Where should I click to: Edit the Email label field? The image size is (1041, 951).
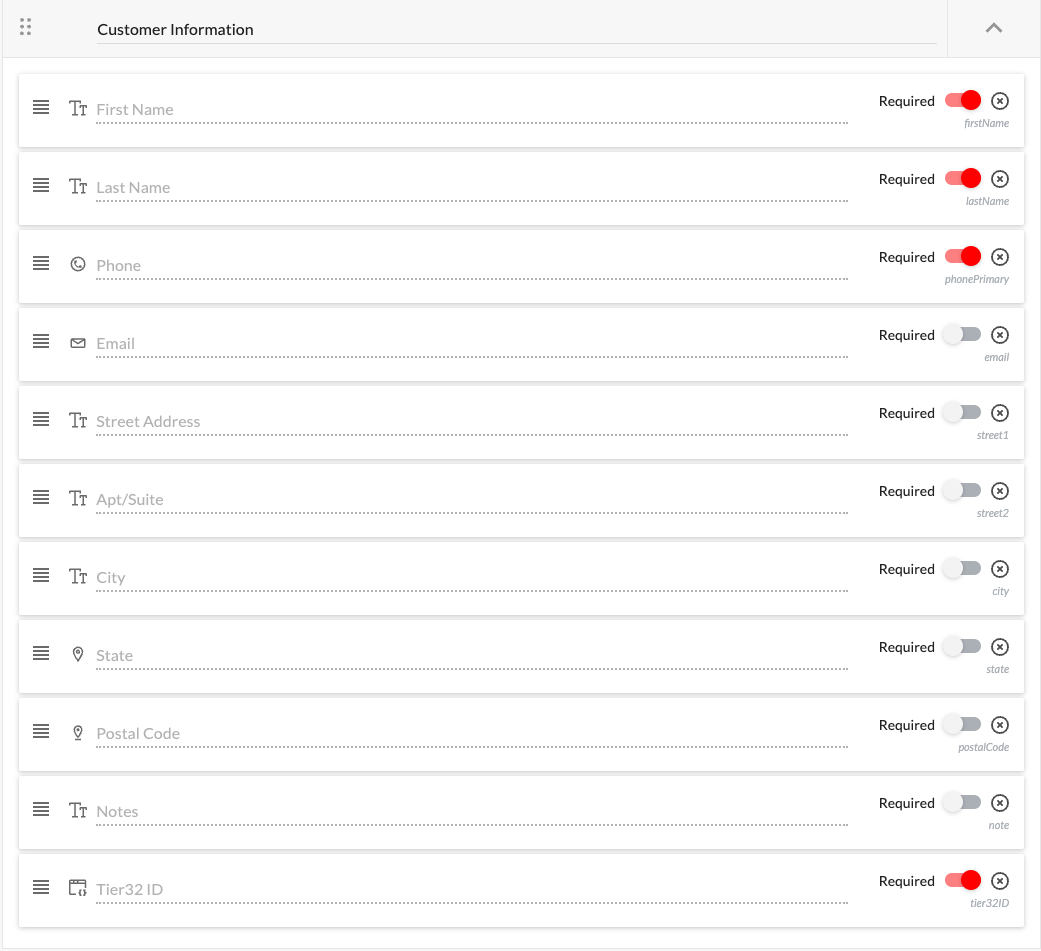pos(472,344)
